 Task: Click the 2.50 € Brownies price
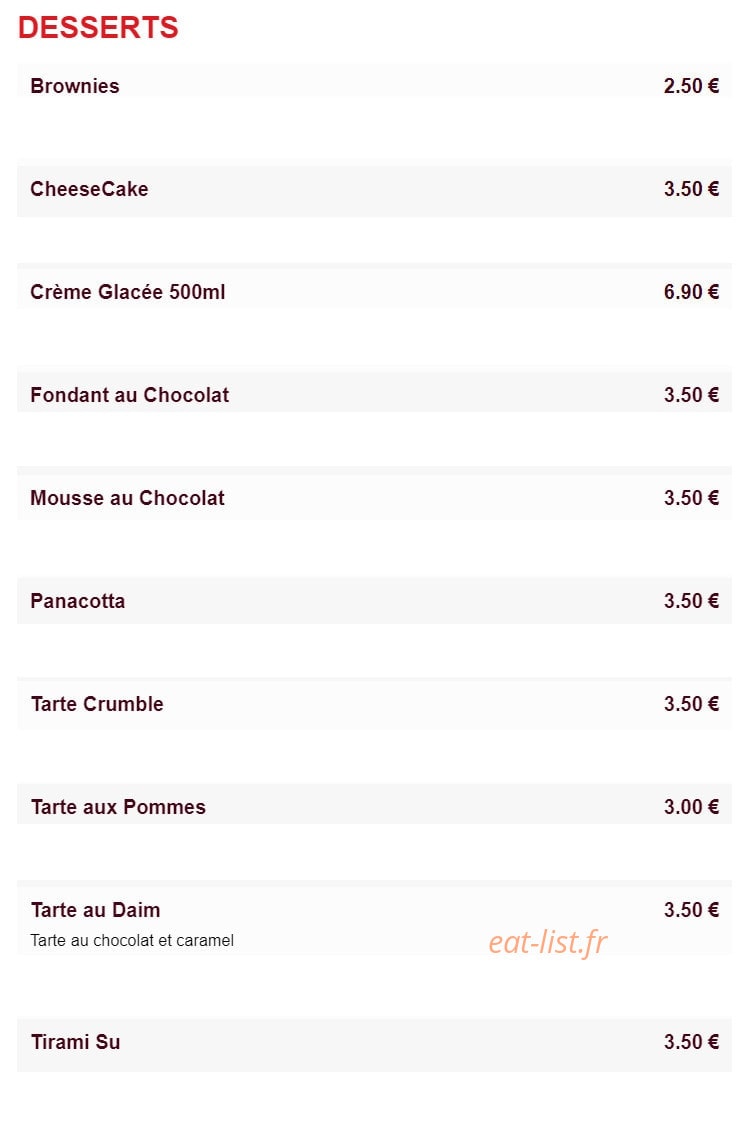pos(691,86)
